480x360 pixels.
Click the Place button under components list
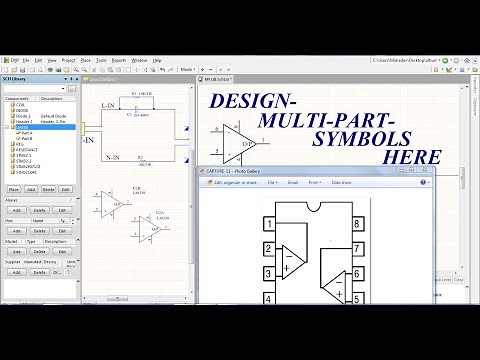point(14,189)
